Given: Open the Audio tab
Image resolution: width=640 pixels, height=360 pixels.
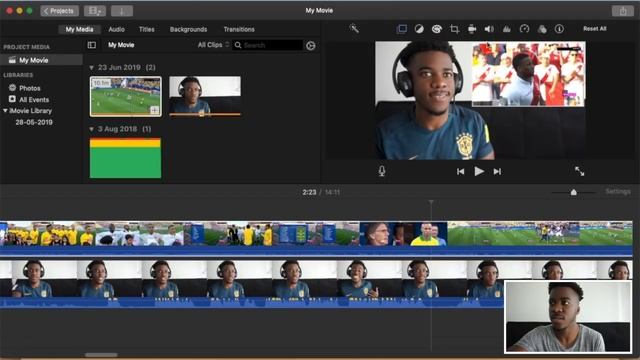Looking at the screenshot, I should [116, 29].
